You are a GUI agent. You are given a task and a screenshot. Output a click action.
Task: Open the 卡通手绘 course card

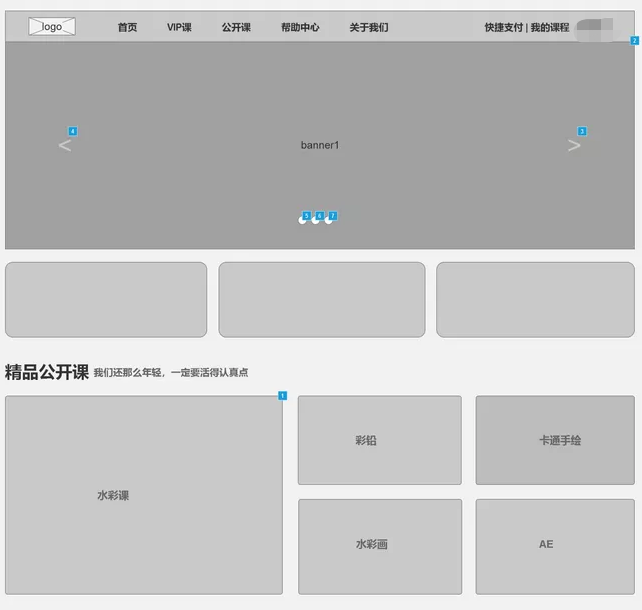555,440
